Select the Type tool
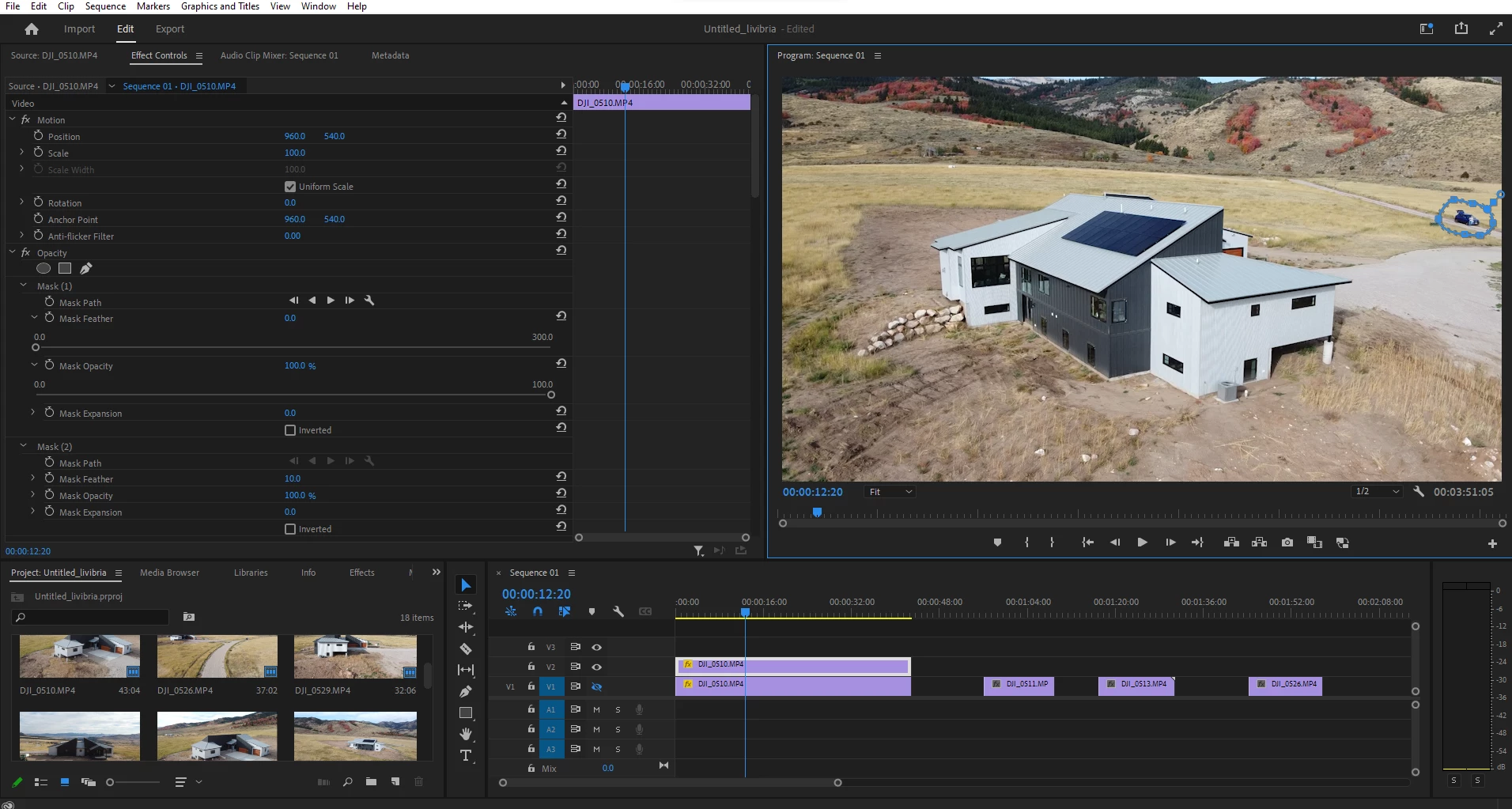The height and width of the screenshot is (809, 1512). pyautogui.click(x=466, y=755)
